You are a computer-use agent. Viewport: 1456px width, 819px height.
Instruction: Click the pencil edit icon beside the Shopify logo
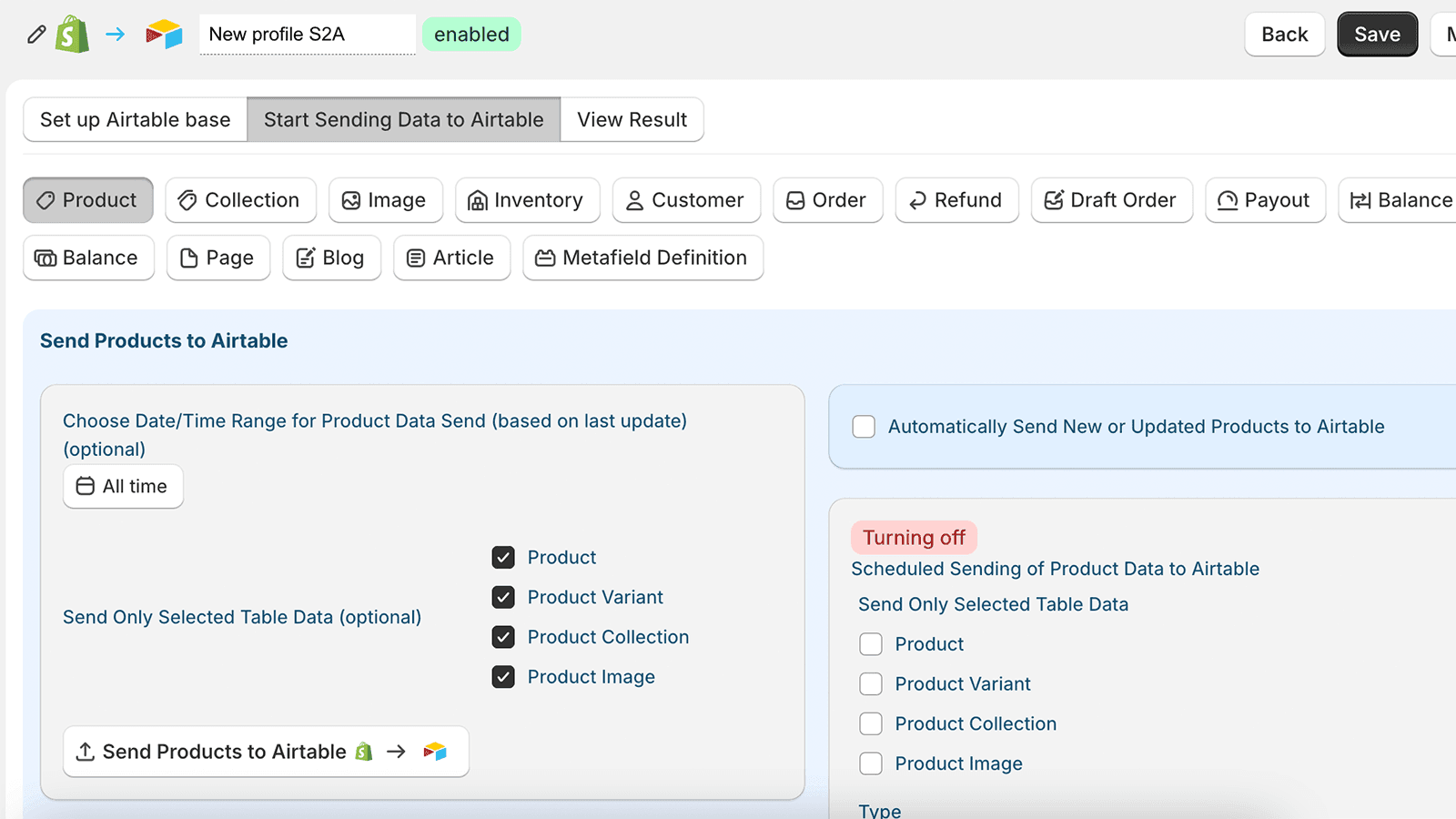coord(35,34)
